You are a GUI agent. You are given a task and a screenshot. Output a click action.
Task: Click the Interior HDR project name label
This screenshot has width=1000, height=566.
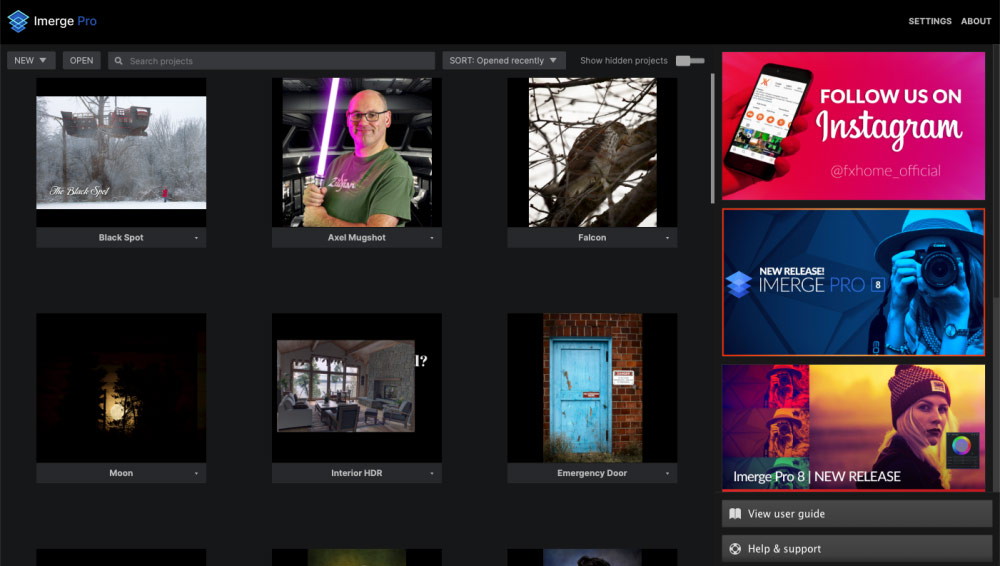(x=357, y=473)
